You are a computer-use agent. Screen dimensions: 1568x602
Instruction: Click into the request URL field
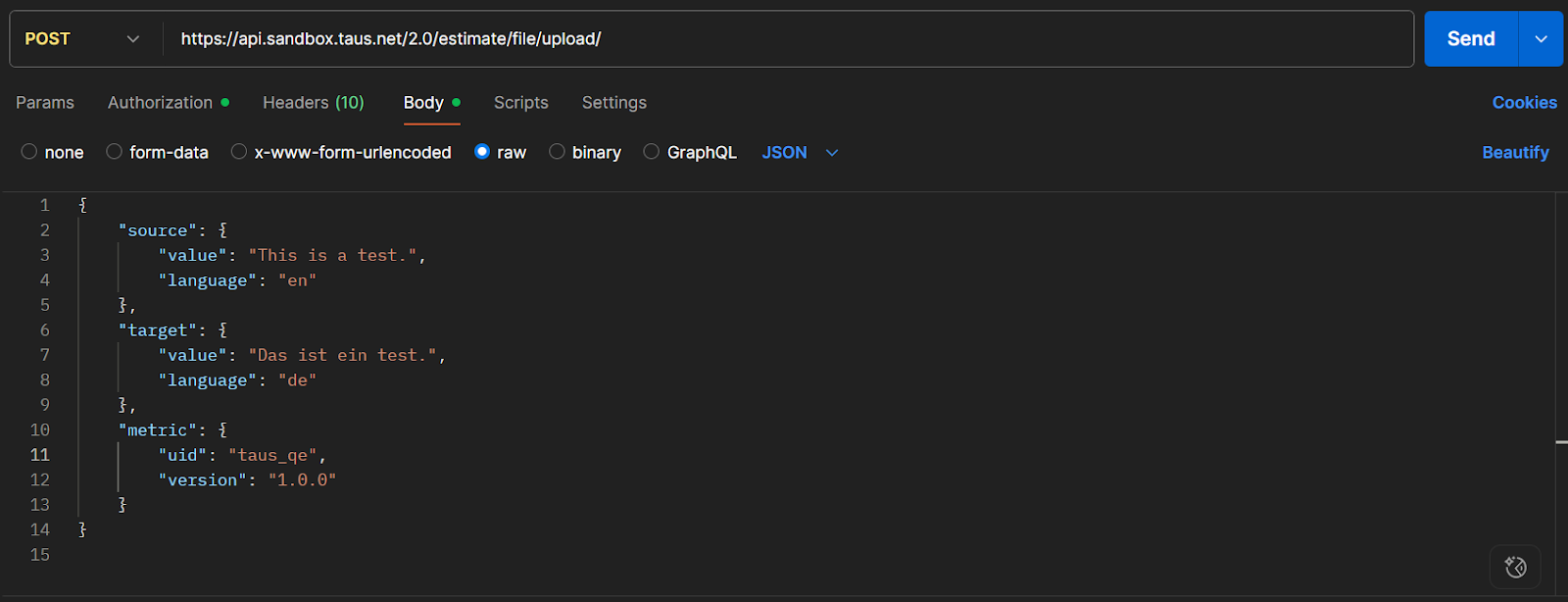(788, 39)
